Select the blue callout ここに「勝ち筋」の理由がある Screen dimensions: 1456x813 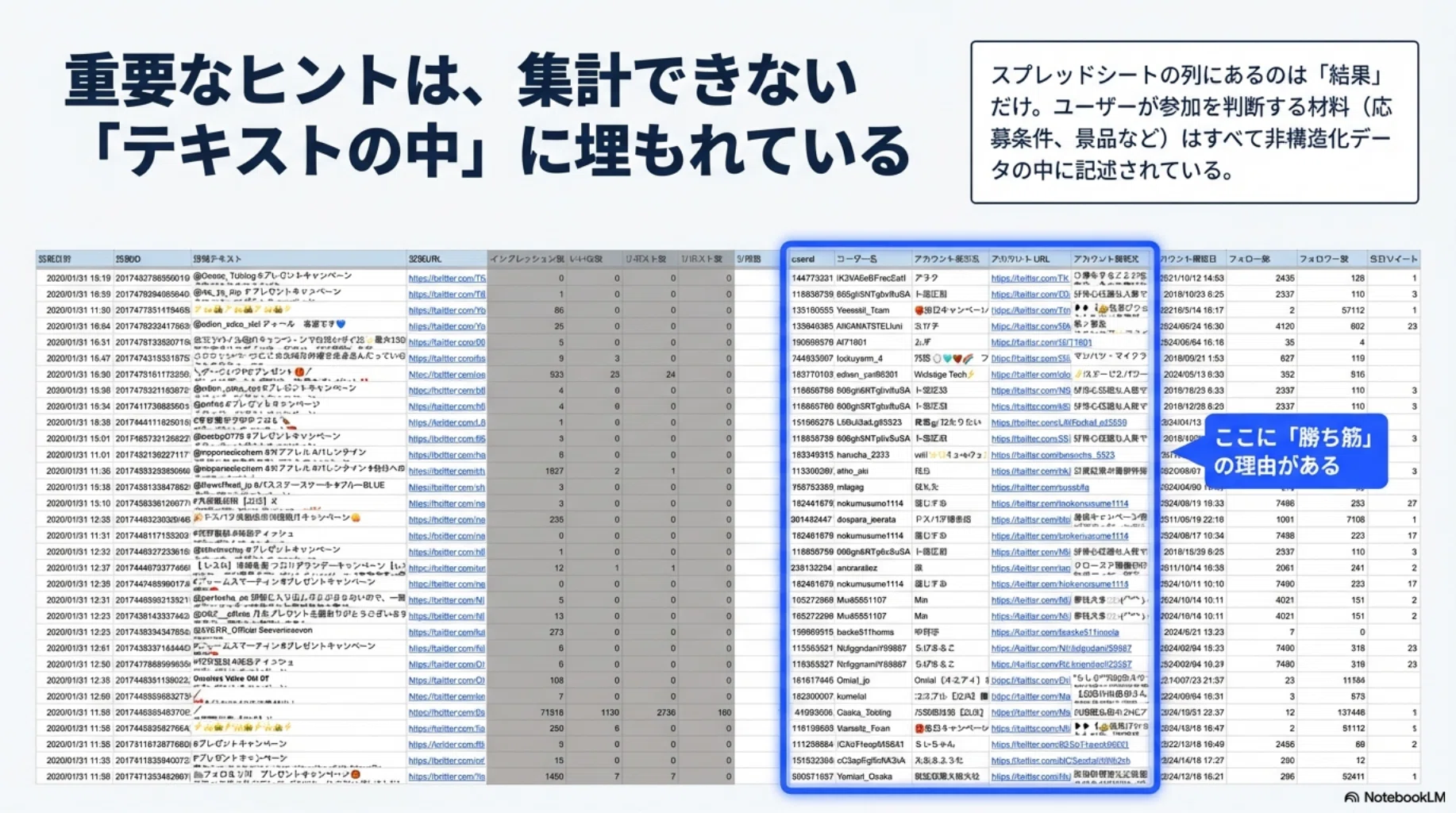click(x=1294, y=451)
